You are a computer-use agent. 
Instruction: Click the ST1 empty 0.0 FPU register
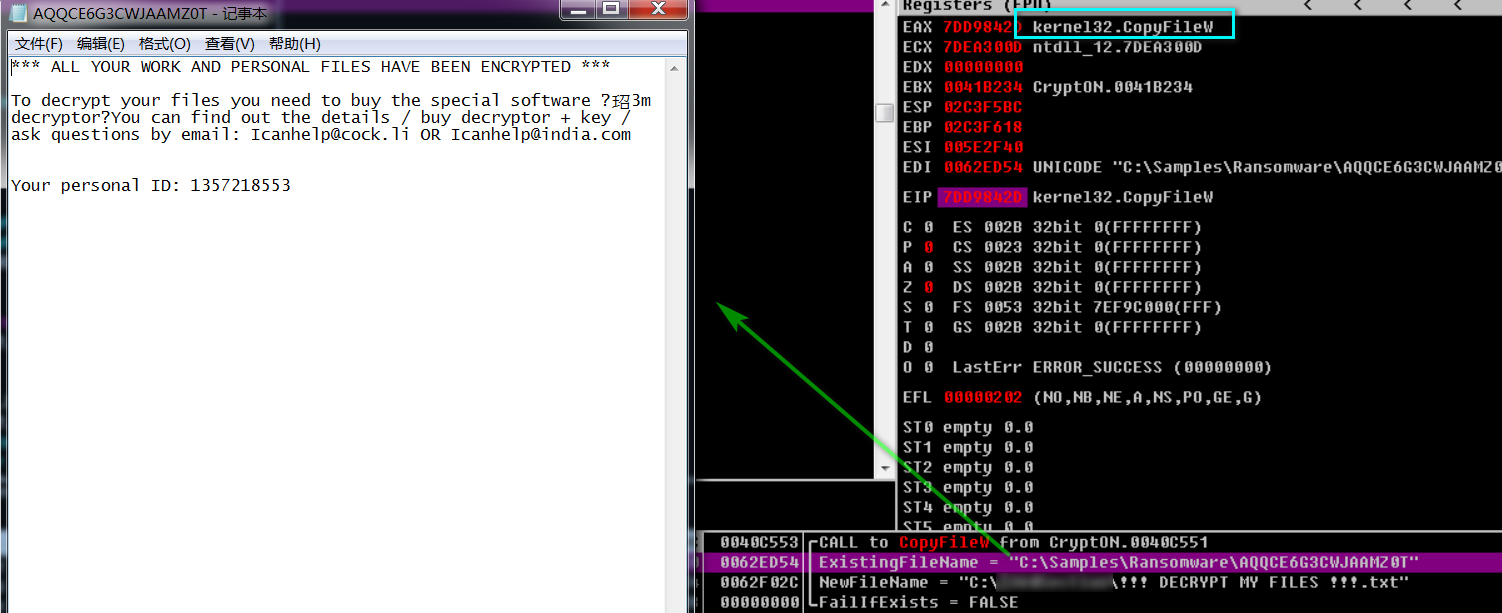[x=968, y=447]
